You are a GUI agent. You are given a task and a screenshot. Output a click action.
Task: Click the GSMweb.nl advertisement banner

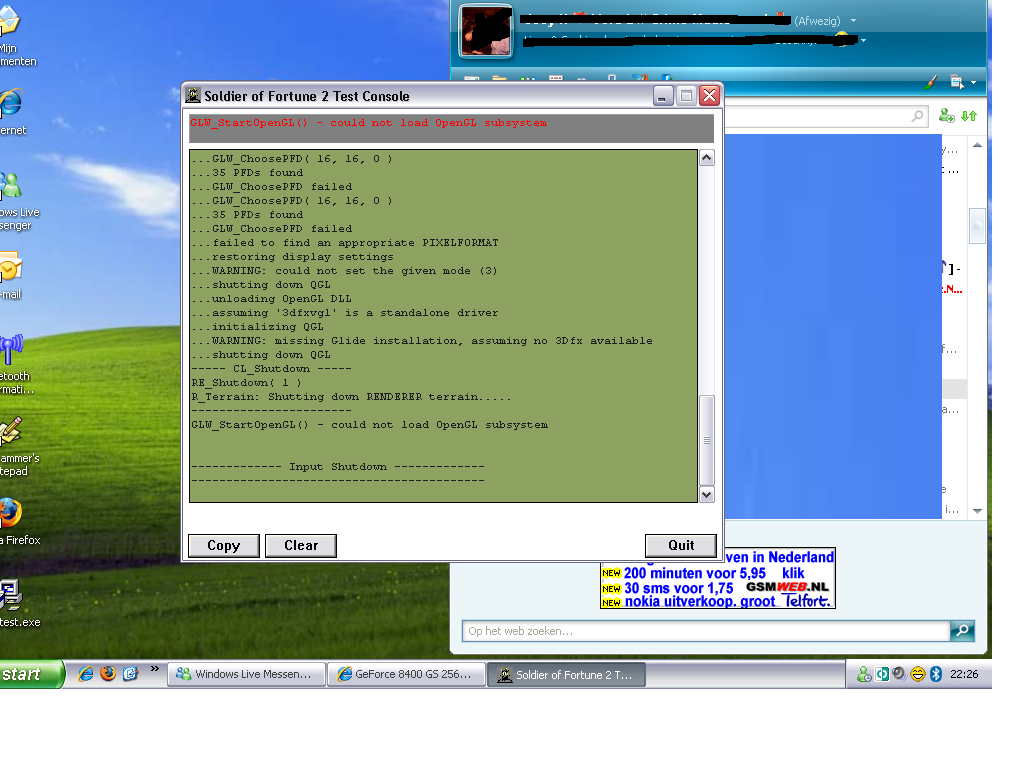pyautogui.click(x=717, y=579)
